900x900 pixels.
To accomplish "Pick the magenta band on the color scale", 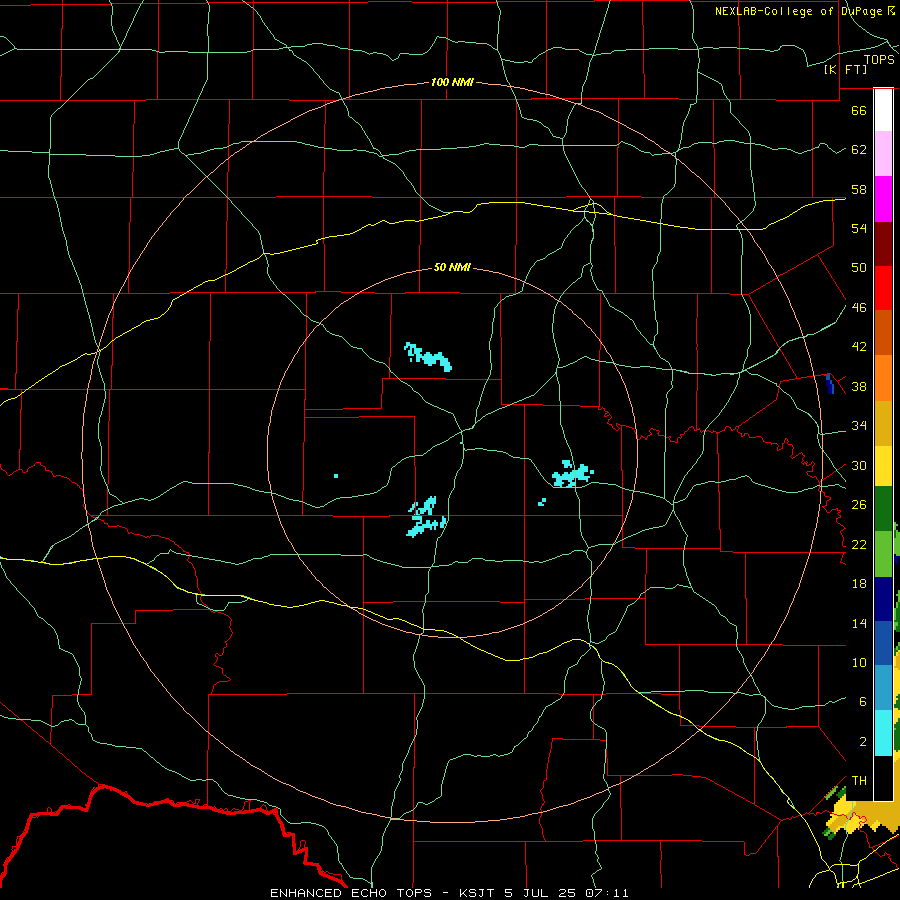I will pos(883,199).
